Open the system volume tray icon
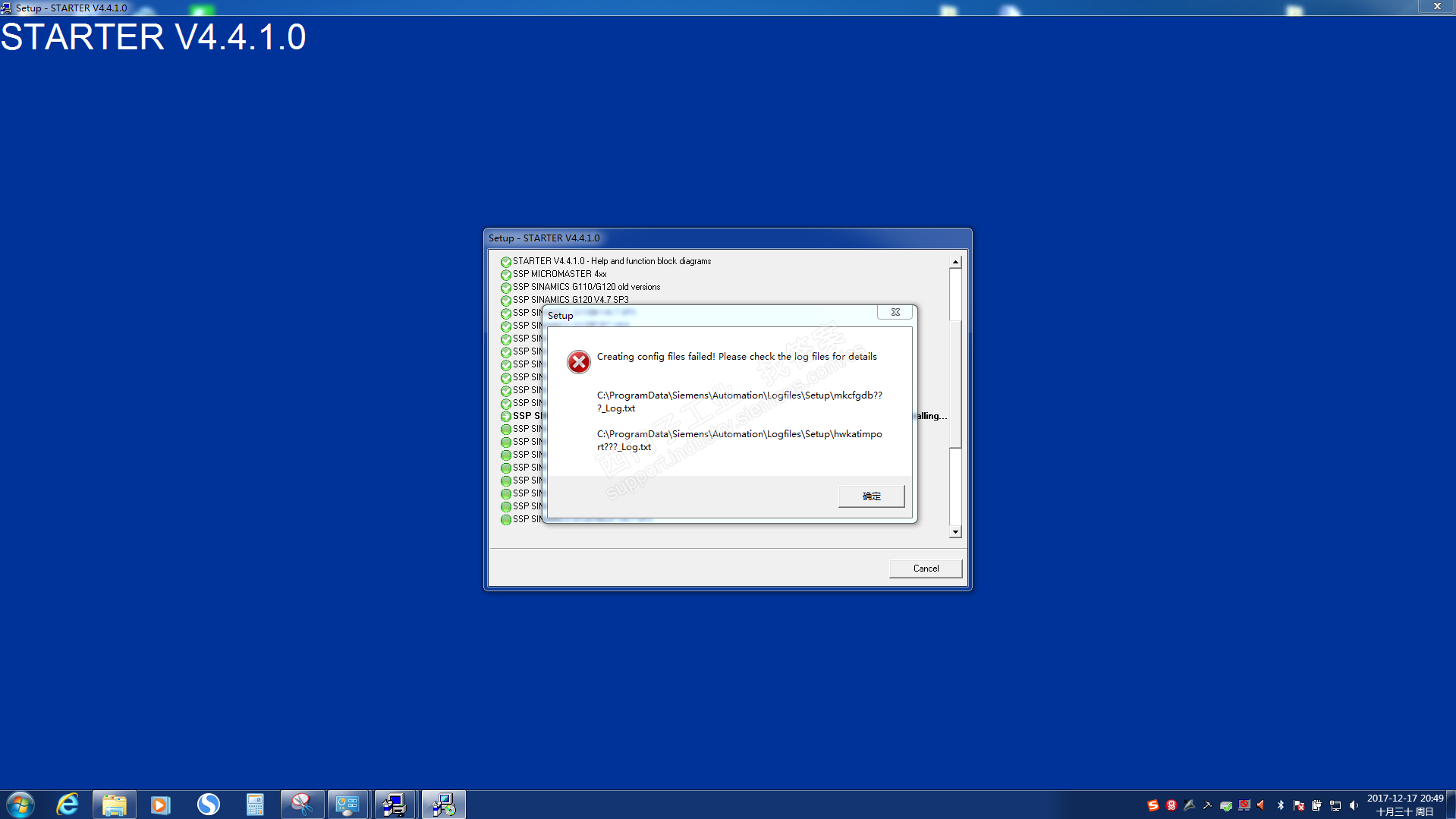Viewport: 1456px width, 819px height. coord(1354,805)
